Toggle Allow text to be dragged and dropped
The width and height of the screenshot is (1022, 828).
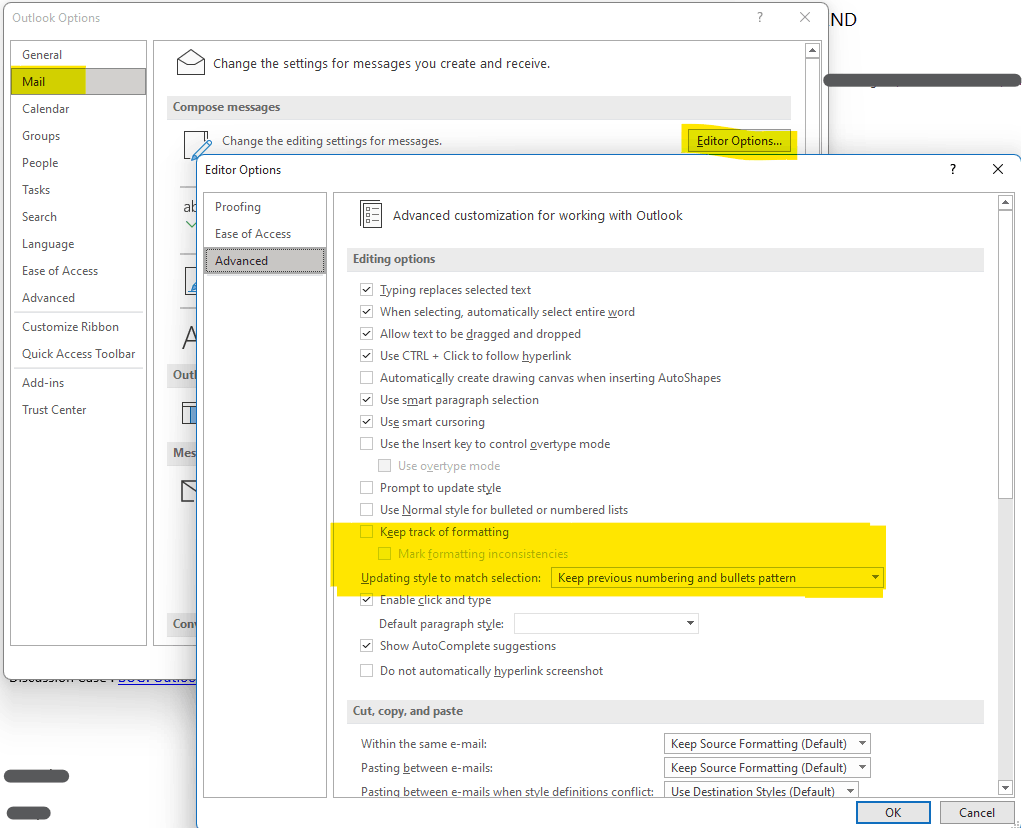(x=367, y=334)
